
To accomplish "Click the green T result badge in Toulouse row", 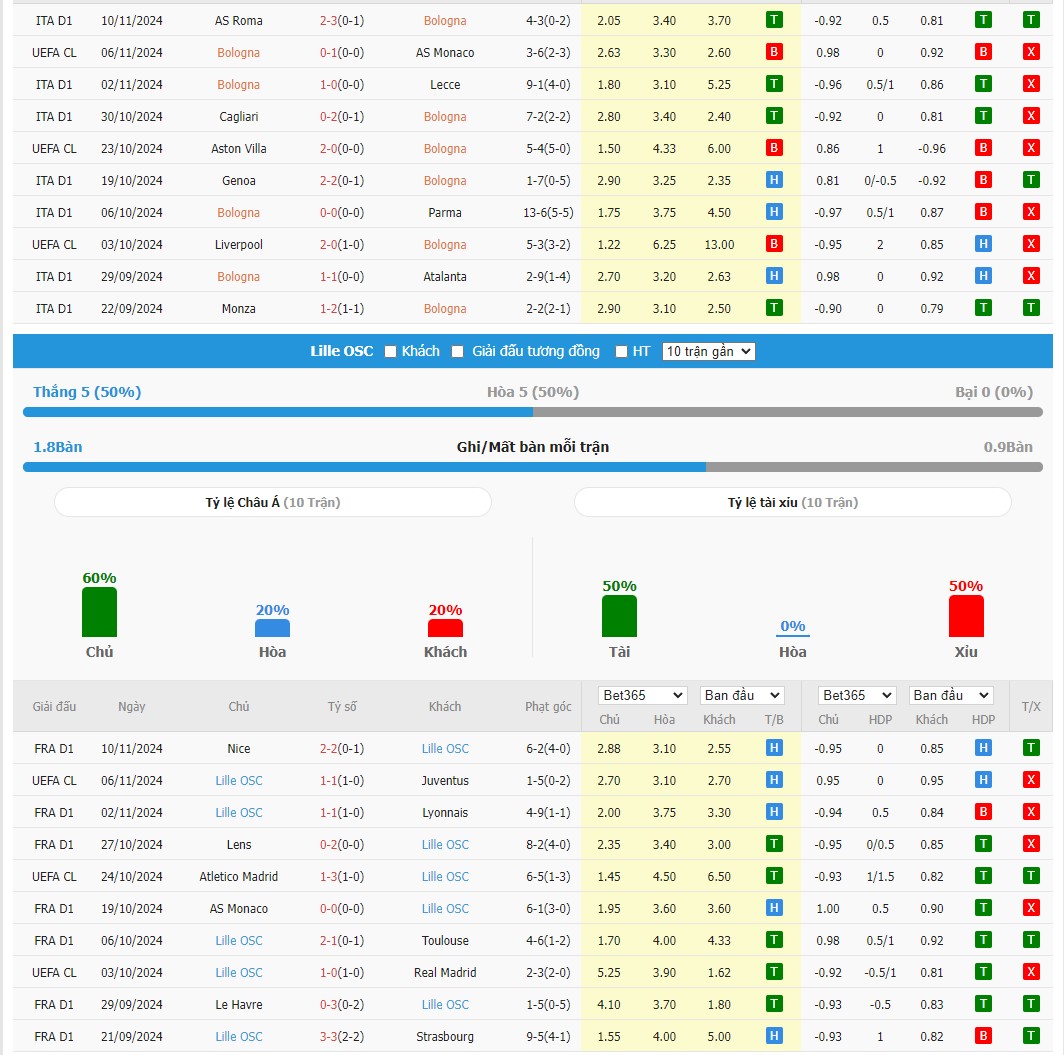I will 774,940.
